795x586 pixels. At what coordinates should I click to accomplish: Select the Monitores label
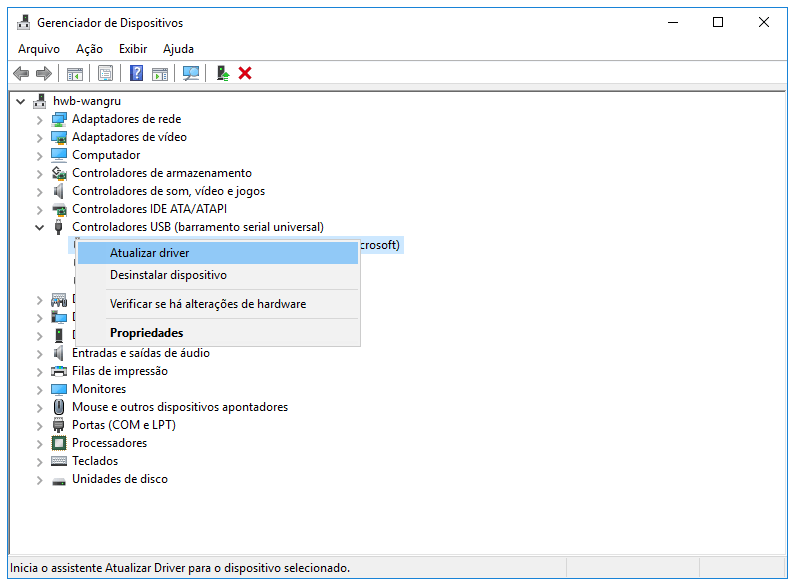point(99,389)
